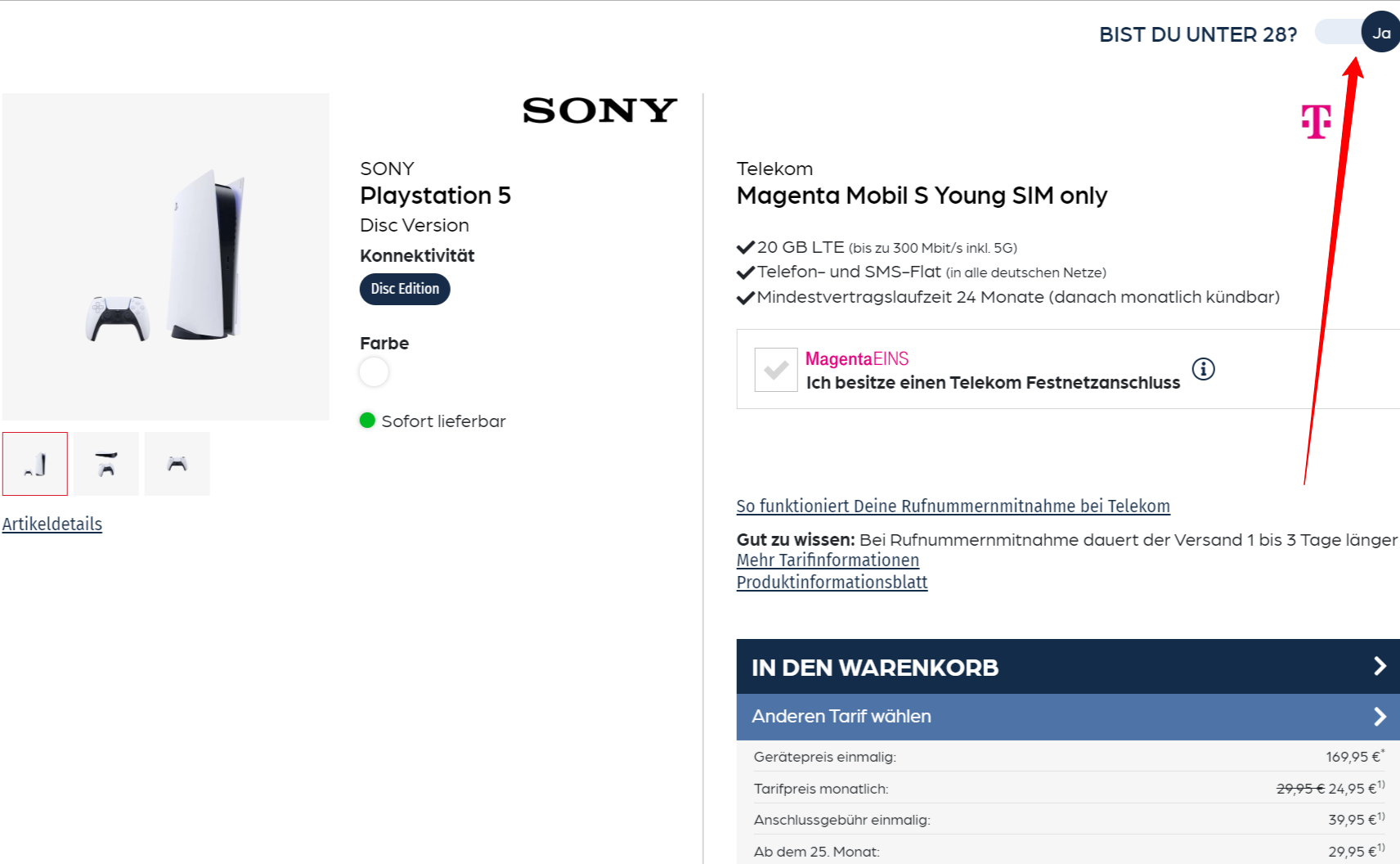The width and height of the screenshot is (1400, 864).
Task: Open the Rufnummernmitnahme bei Telekom link
Action: click(953, 506)
